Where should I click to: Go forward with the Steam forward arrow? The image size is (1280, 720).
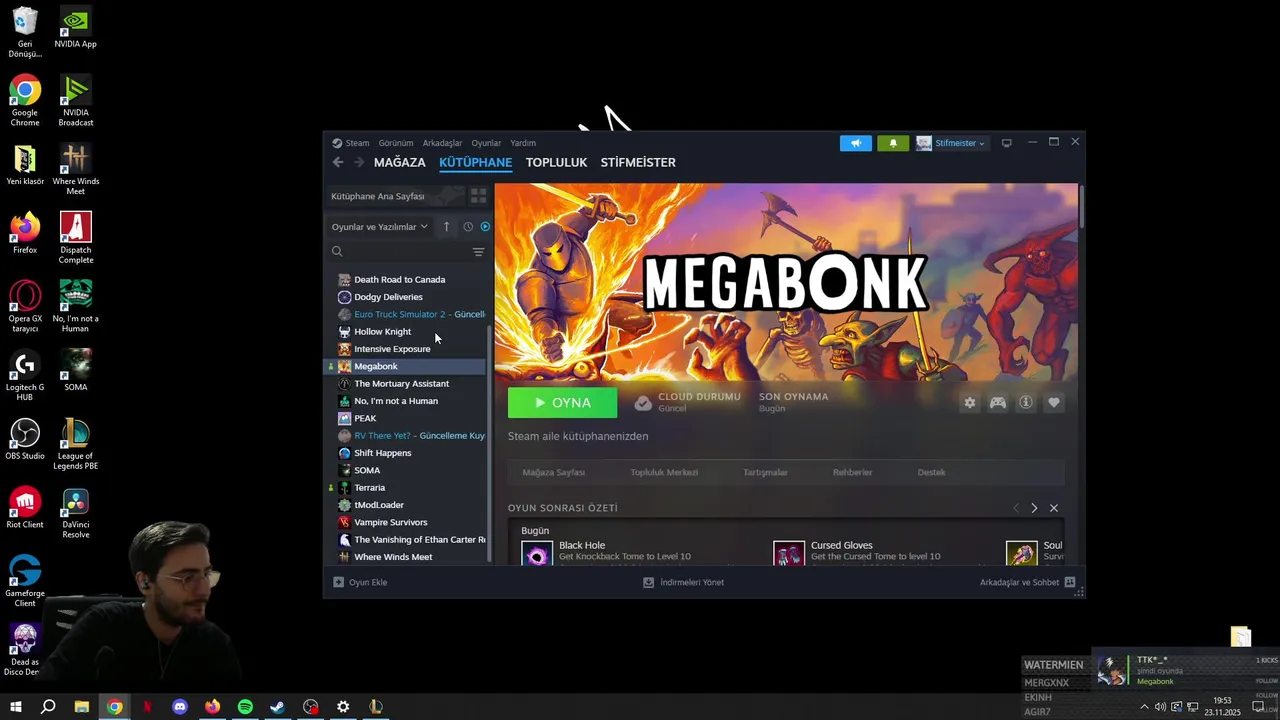(359, 162)
